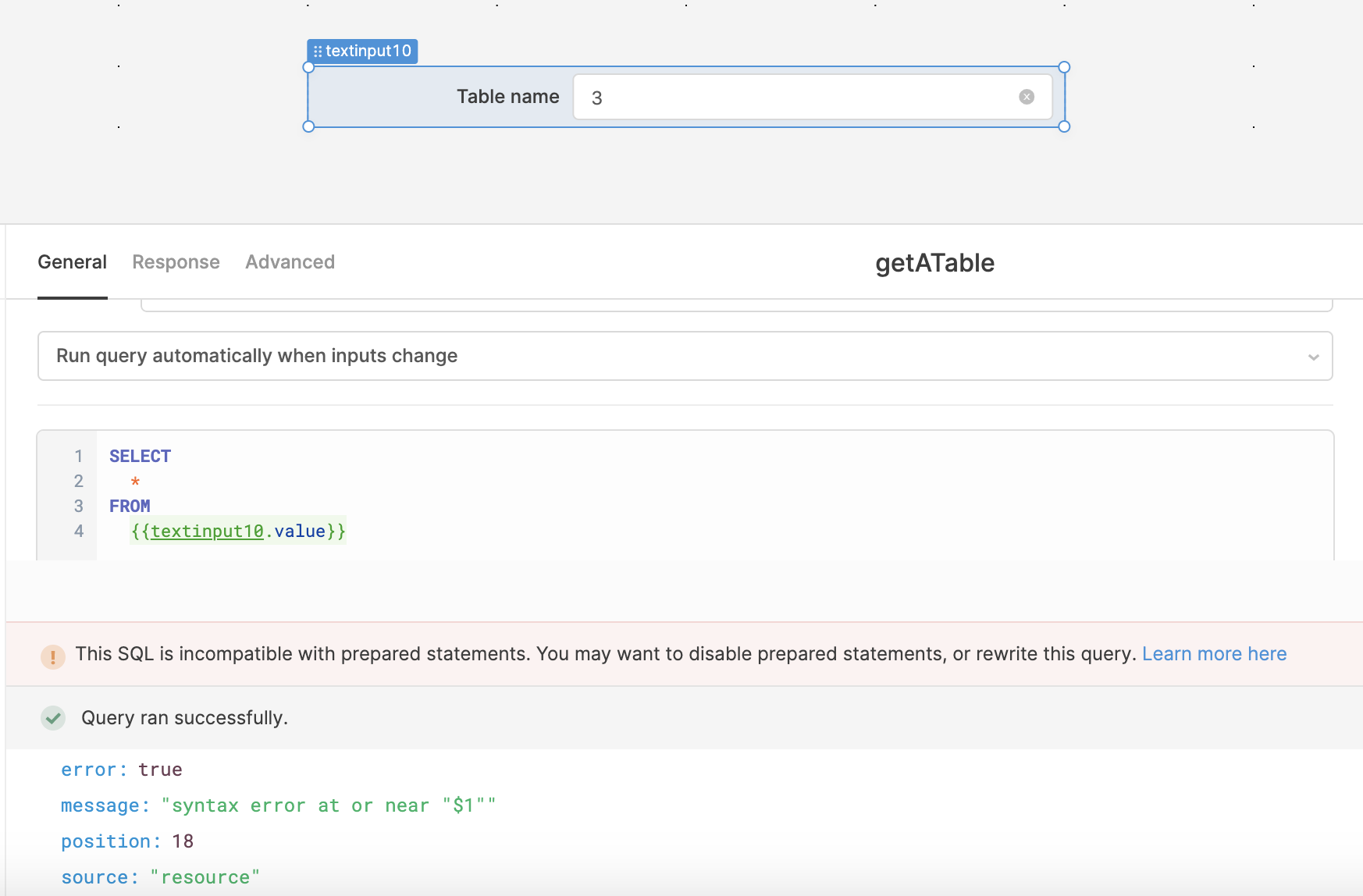Viewport: 1363px width, 896px height.
Task: Click the getATable query name
Action: [934, 263]
